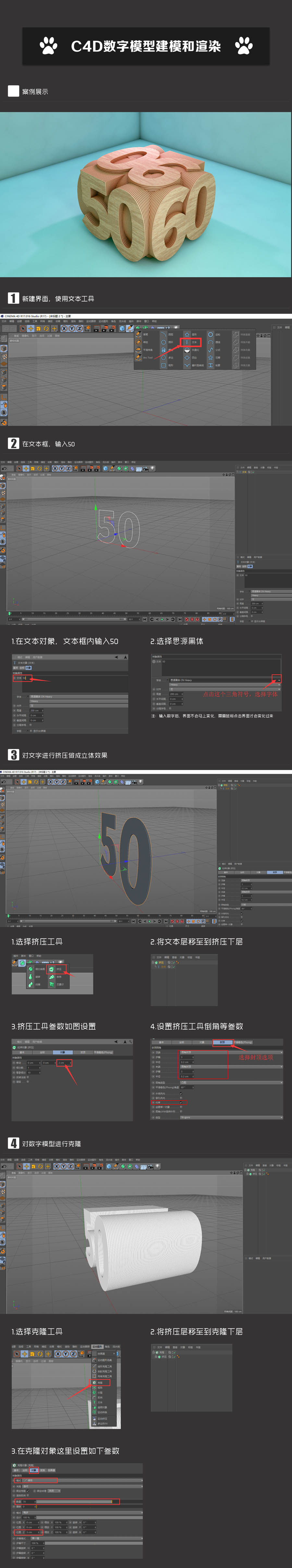Open 效果器 submenu in 运动图形 menu
The width and height of the screenshot is (292, 1568).
[103, 1353]
